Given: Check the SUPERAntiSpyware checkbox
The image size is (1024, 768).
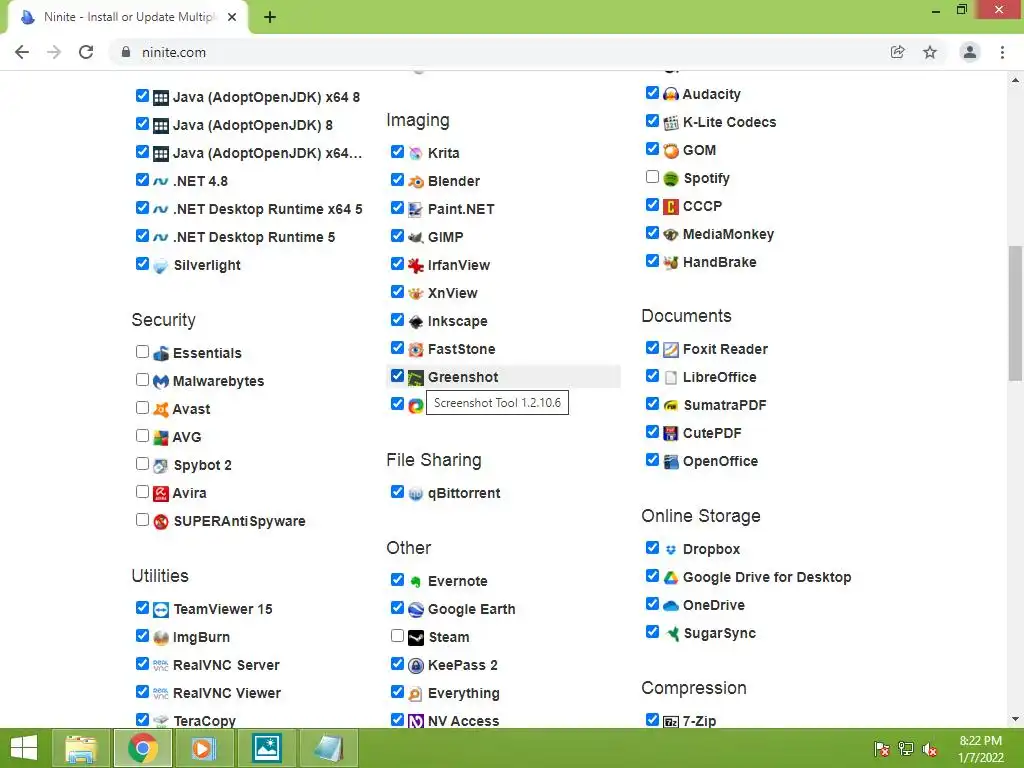Looking at the screenshot, I should click(142, 520).
